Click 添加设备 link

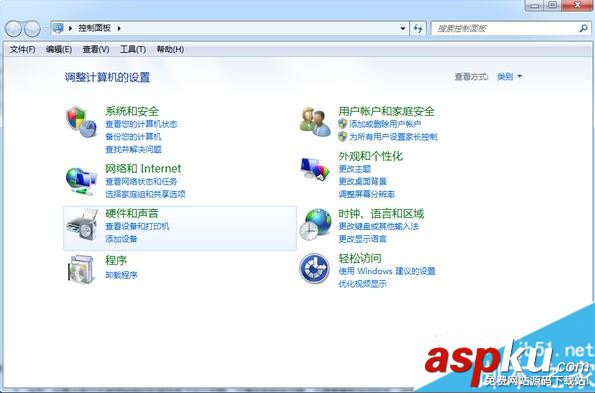(121, 239)
